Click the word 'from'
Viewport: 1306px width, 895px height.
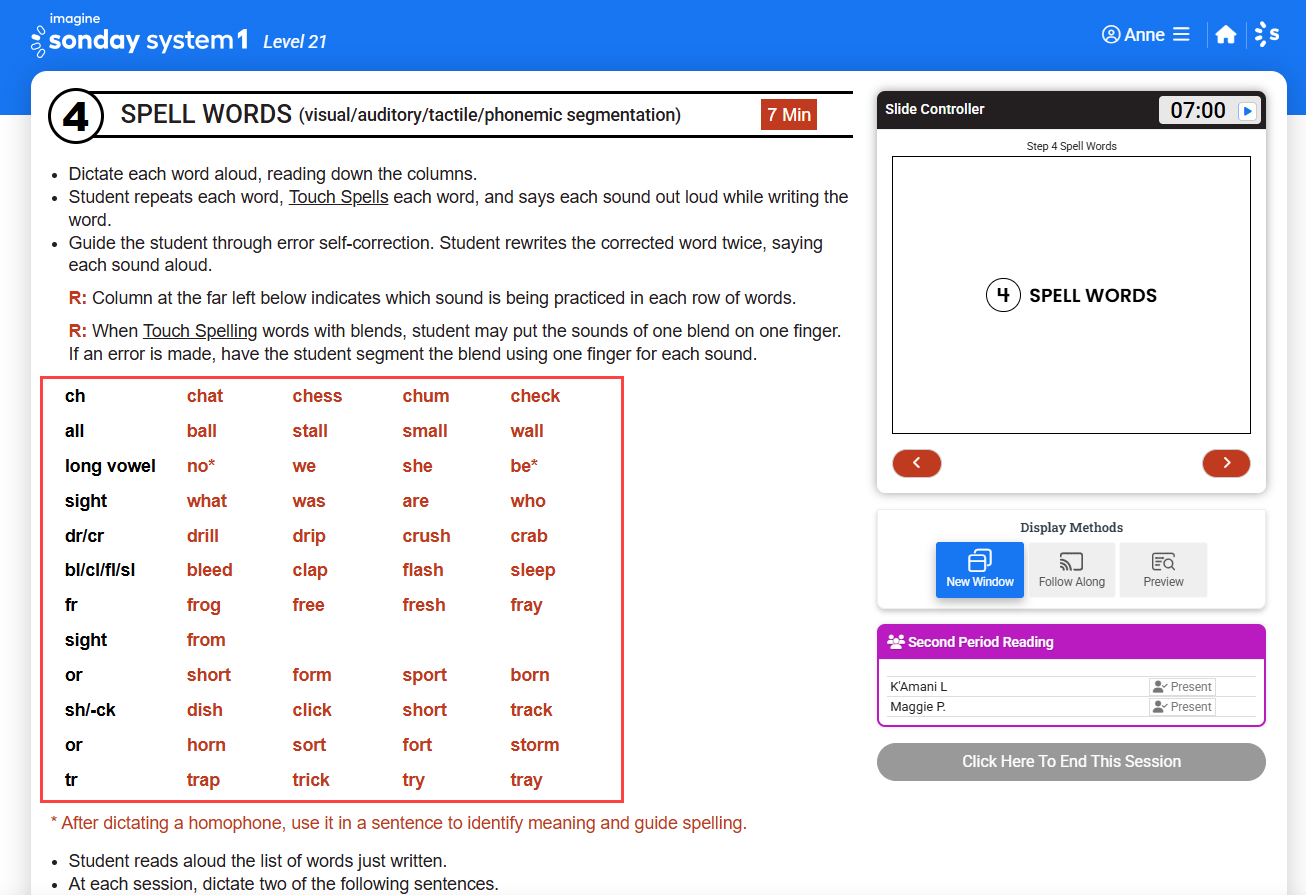[x=206, y=640]
